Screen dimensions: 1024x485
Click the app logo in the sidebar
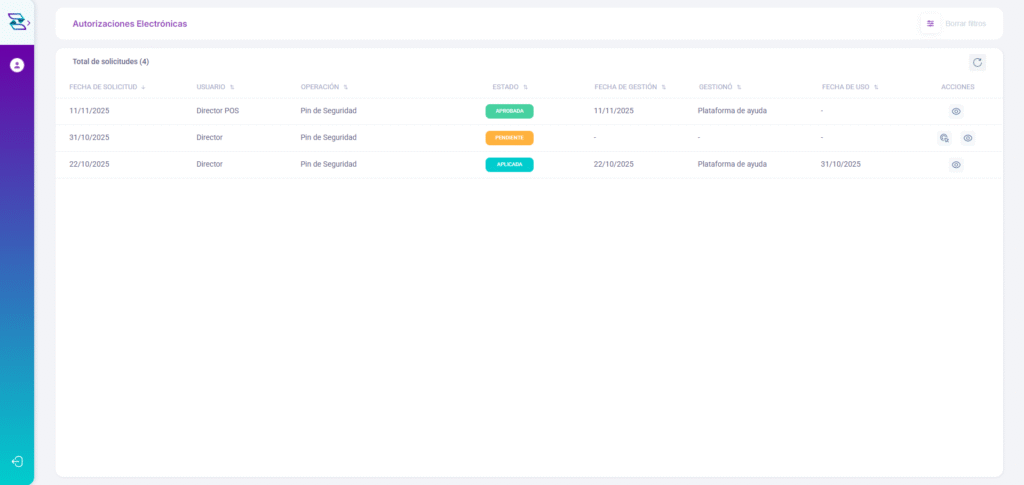tap(15, 22)
